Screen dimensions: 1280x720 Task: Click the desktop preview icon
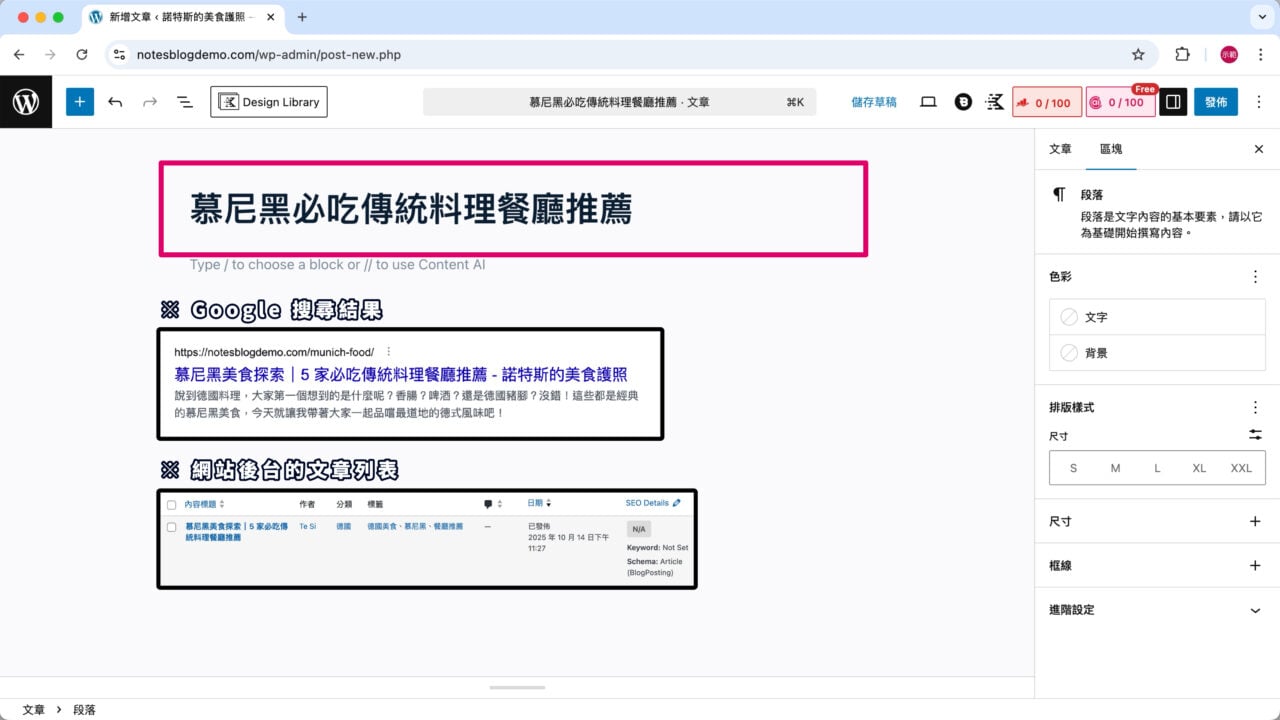pyautogui.click(x=928, y=101)
